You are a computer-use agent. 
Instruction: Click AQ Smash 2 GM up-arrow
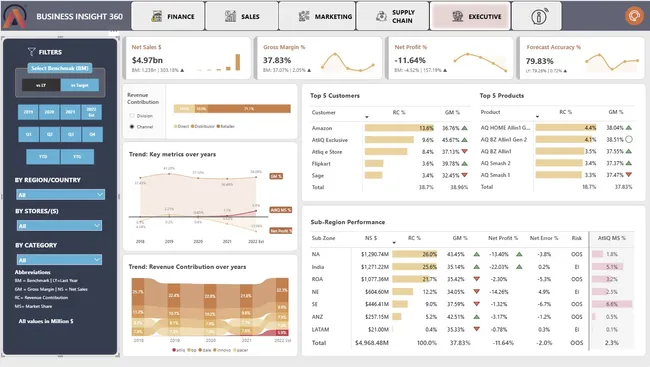(629, 163)
